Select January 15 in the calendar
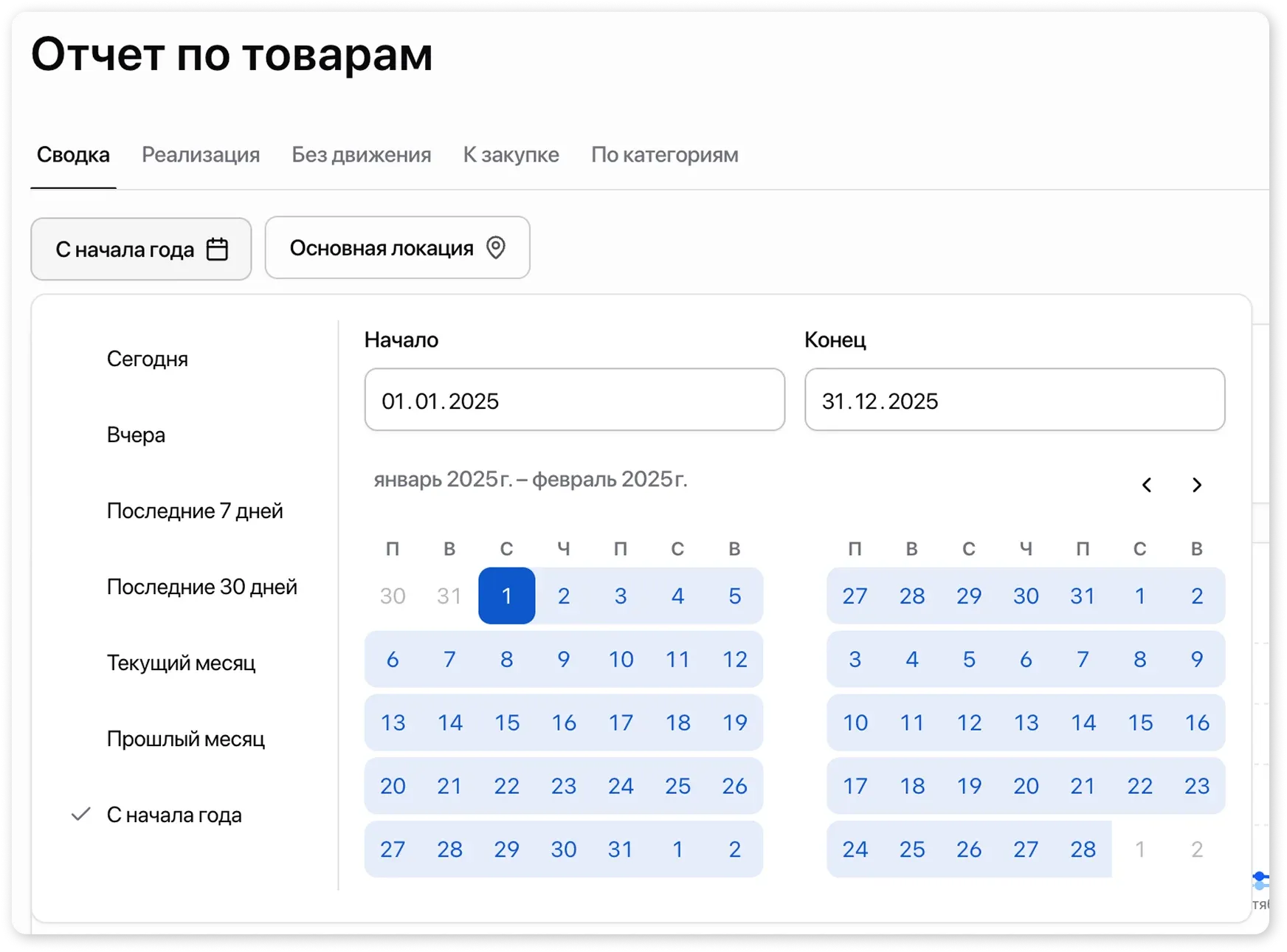1287x952 pixels. pos(507,722)
